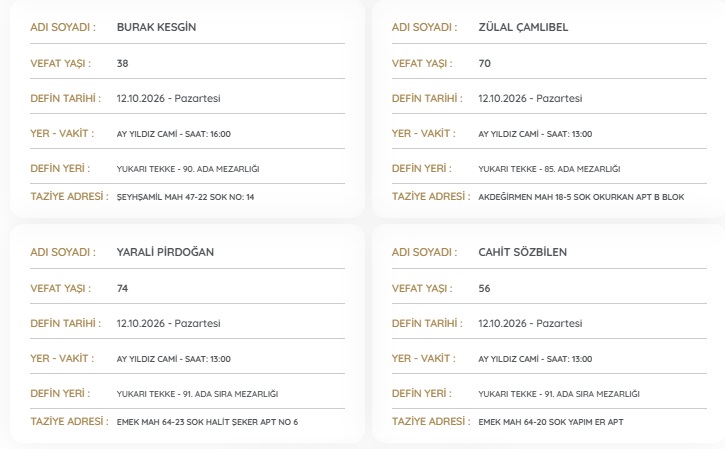Click age value 38 in Burak Kesgin card
725x449 pixels.
pos(123,63)
